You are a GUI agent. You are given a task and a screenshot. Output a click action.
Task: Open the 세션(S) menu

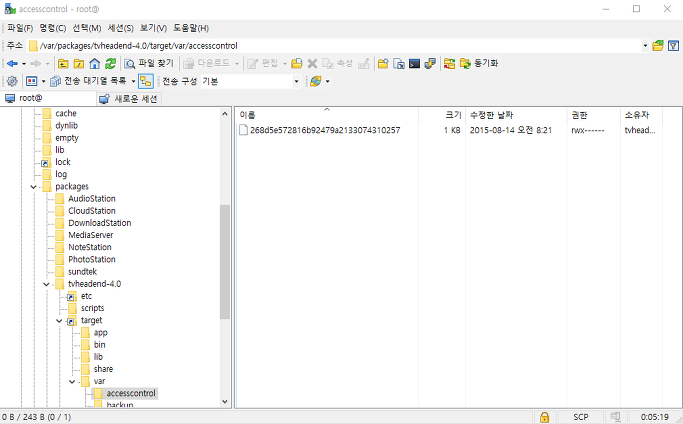click(x=121, y=28)
